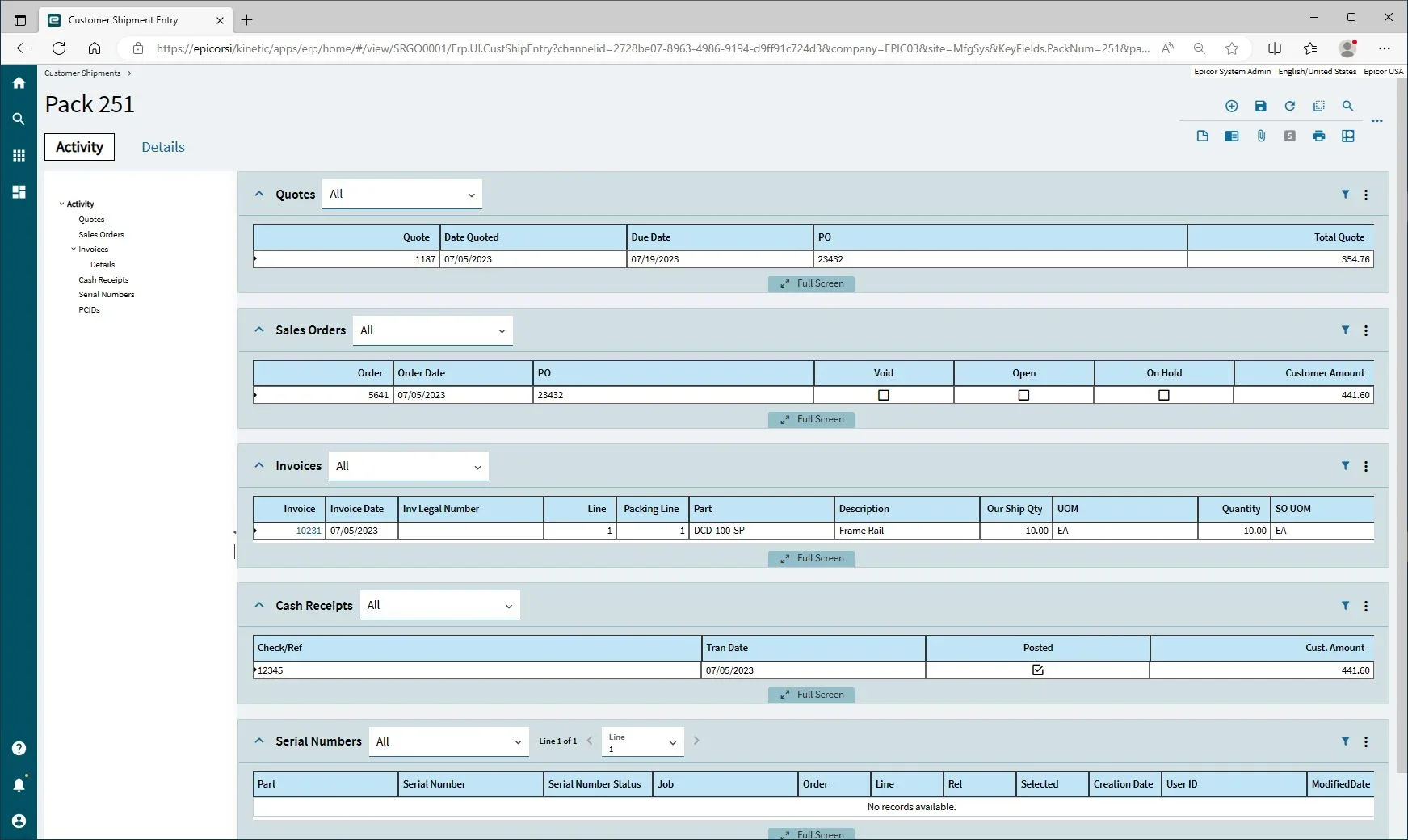
Task: Open the attachments paperclip icon
Action: tap(1260, 136)
